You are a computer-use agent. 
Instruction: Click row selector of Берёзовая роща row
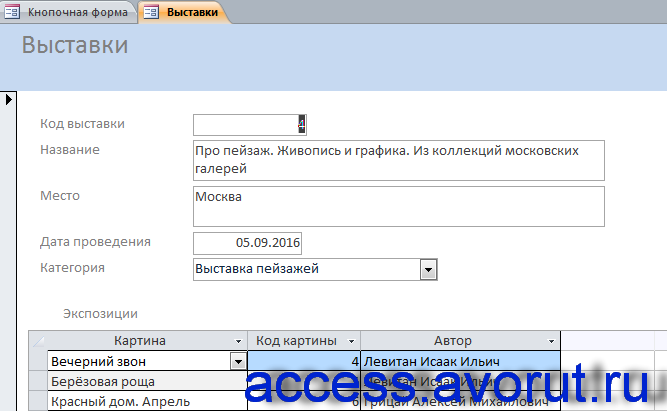point(38,381)
